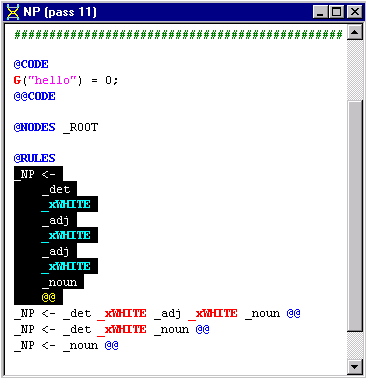Click the scroll down arrow
The image size is (366, 378).
tap(355, 367)
